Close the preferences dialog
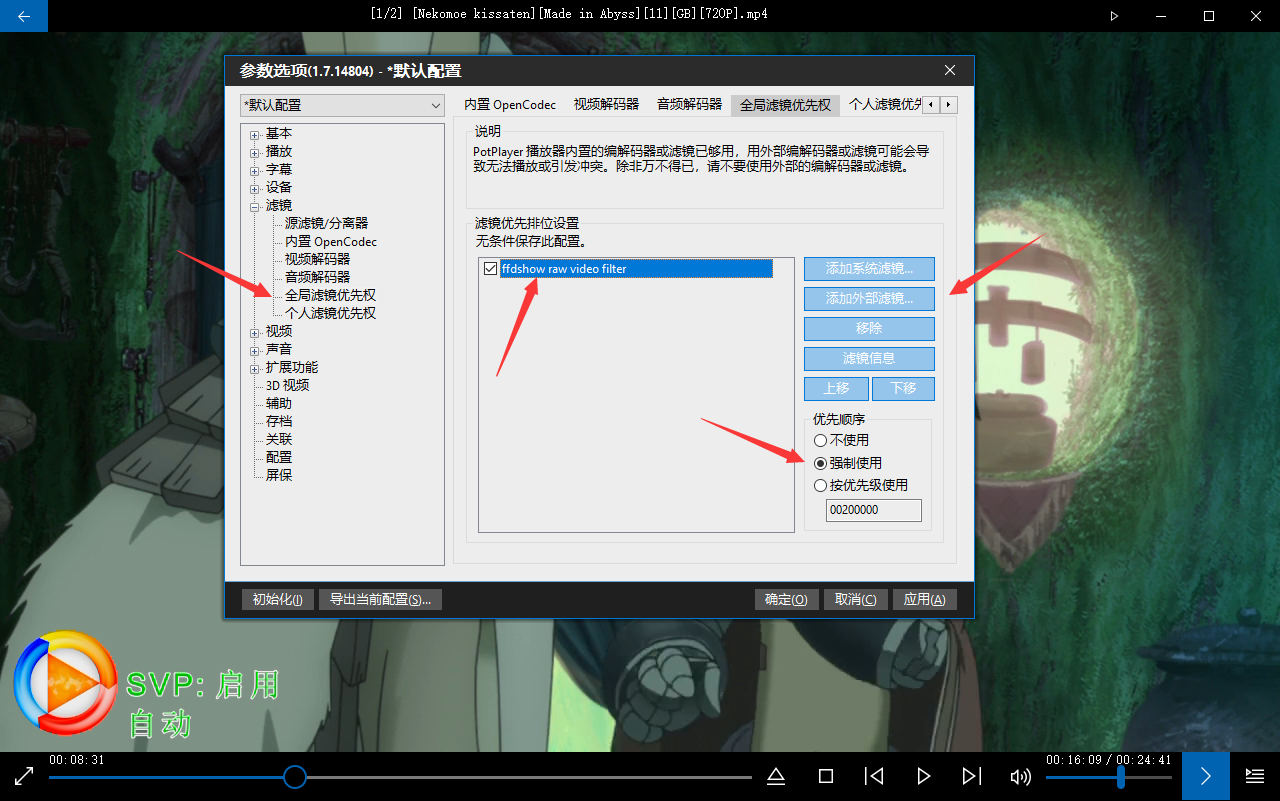 point(950,70)
